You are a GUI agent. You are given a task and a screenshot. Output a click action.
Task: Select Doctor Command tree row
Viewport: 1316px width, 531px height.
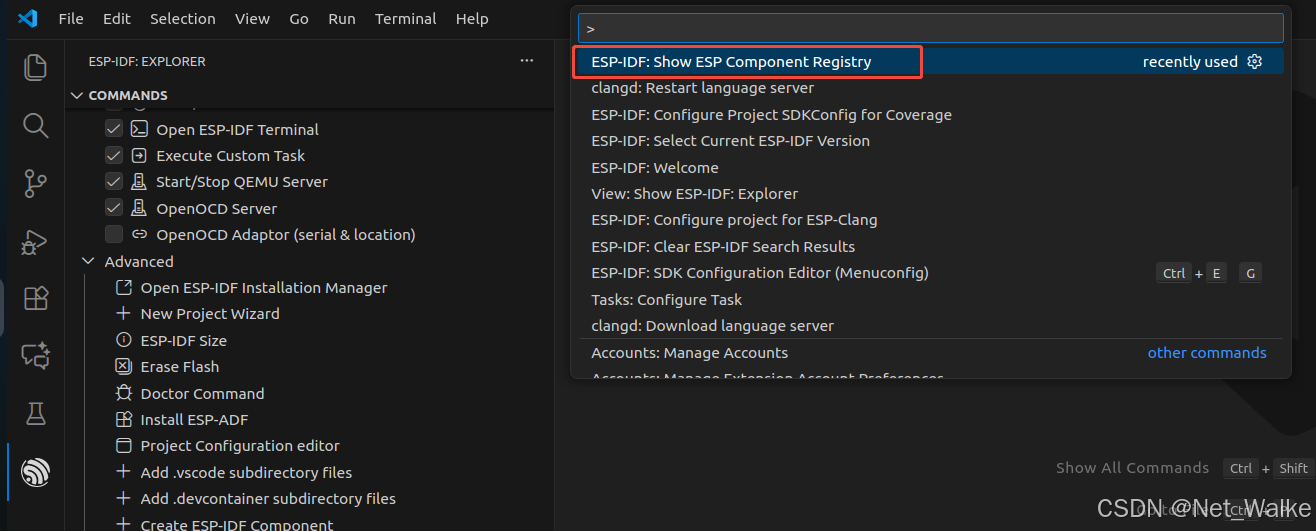pyautogui.click(x=310, y=393)
